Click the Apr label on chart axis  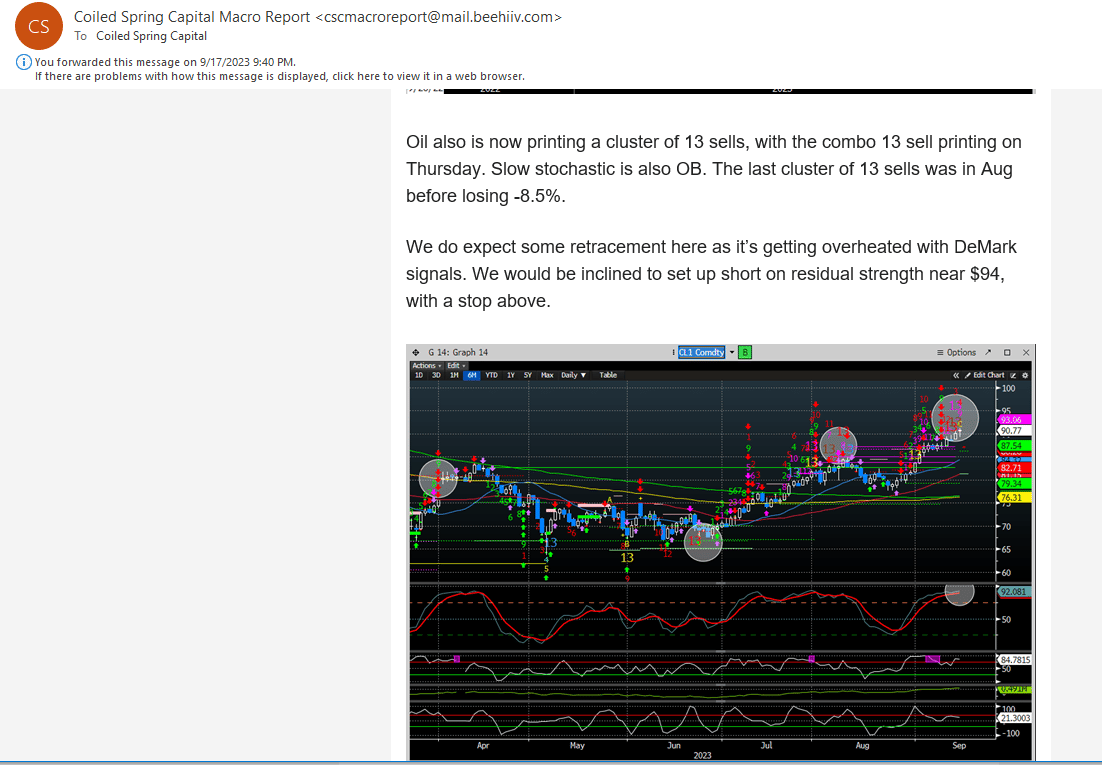483,745
